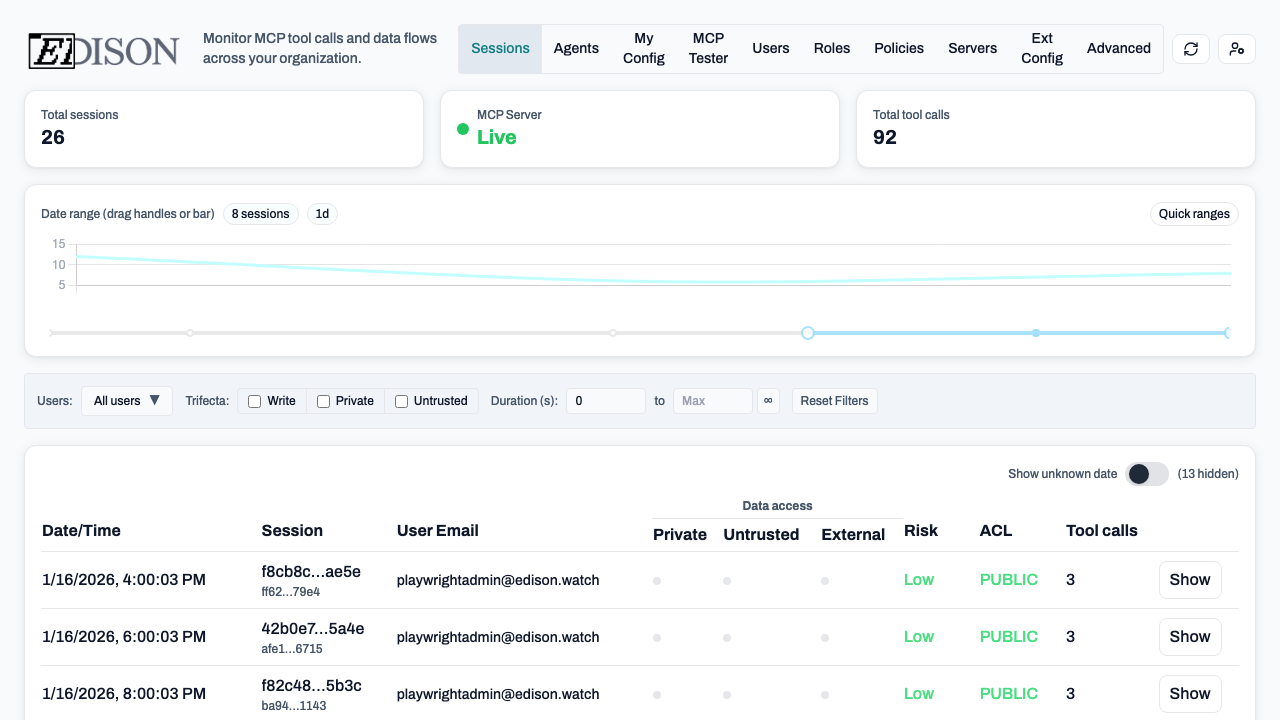Switch to the Agents tab
This screenshot has height=720, width=1280.
(x=576, y=49)
